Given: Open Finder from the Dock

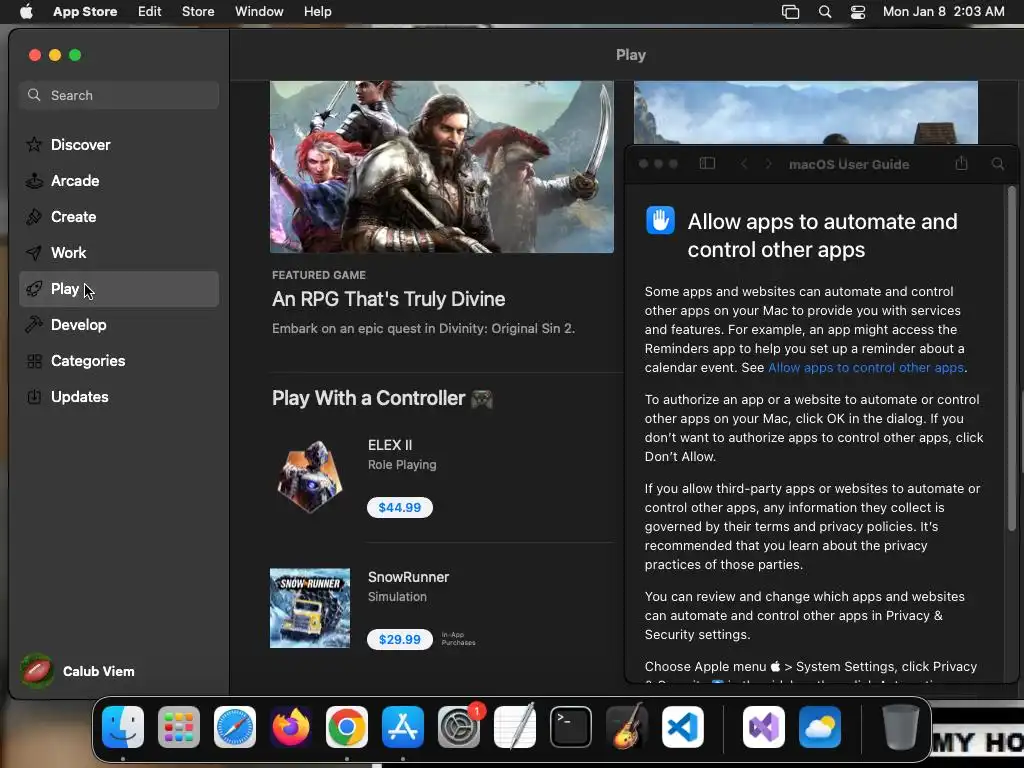Looking at the screenshot, I should point(123,727).
